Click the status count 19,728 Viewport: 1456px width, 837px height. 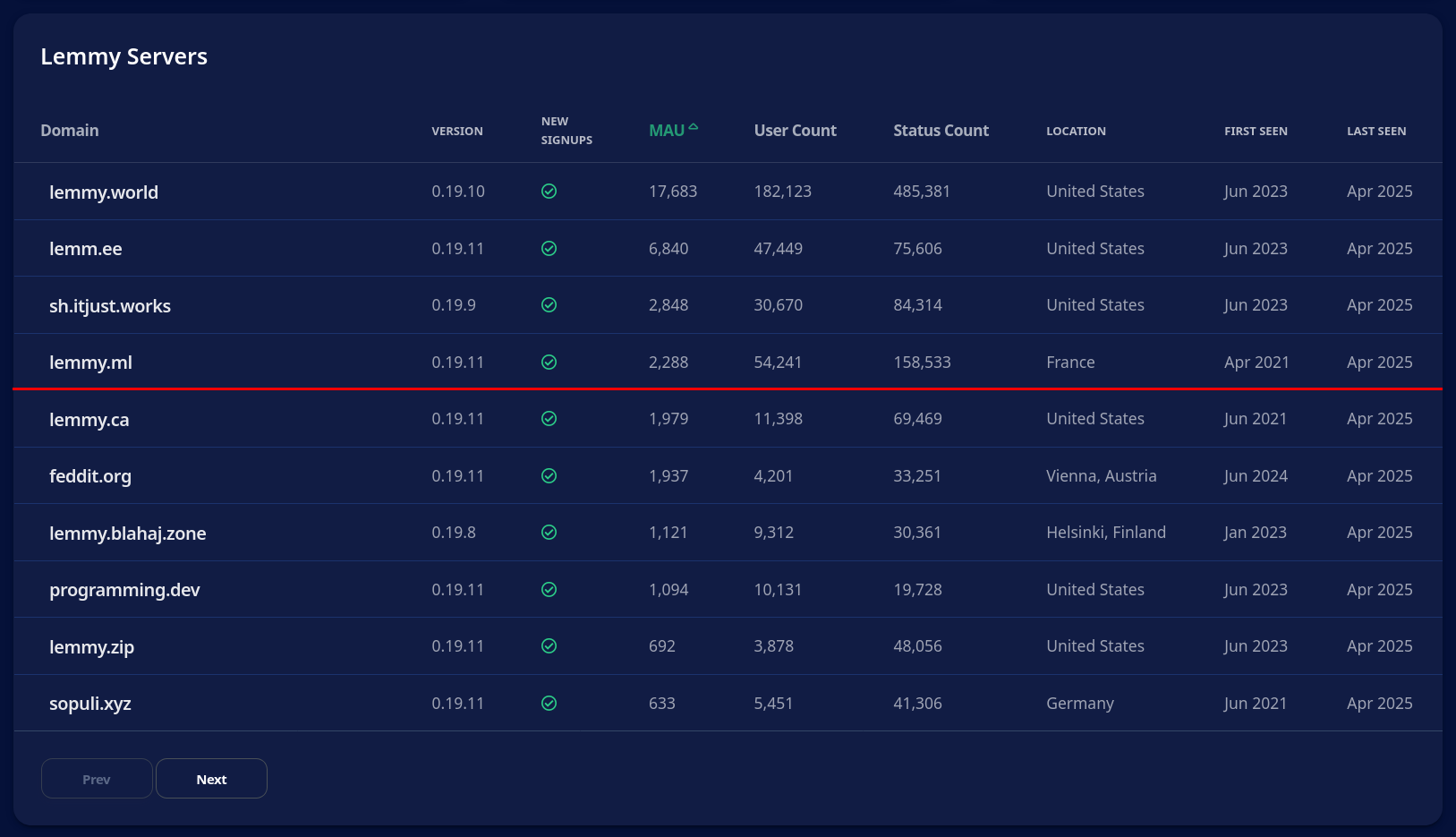(x=918, y=590)
